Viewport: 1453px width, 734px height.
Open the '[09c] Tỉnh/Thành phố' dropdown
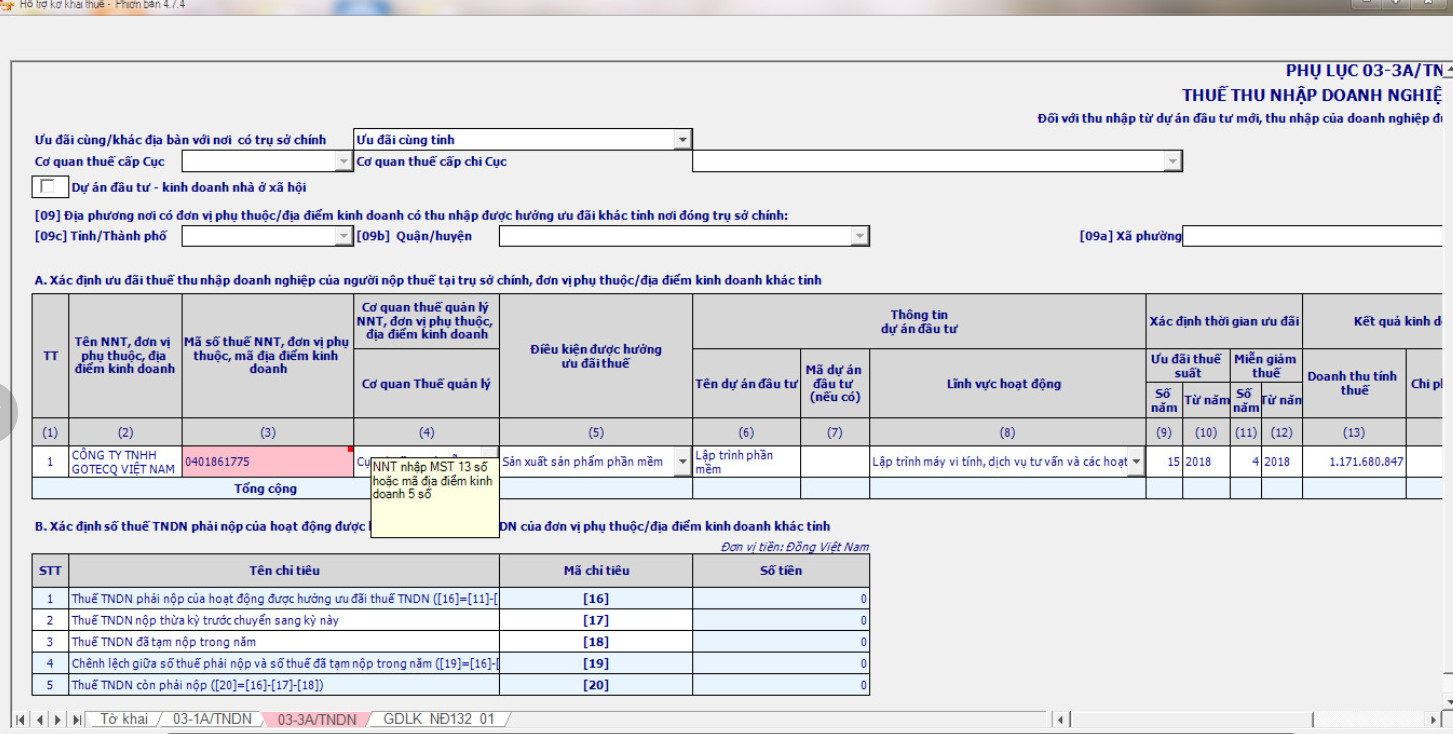(x=343, y=236)
